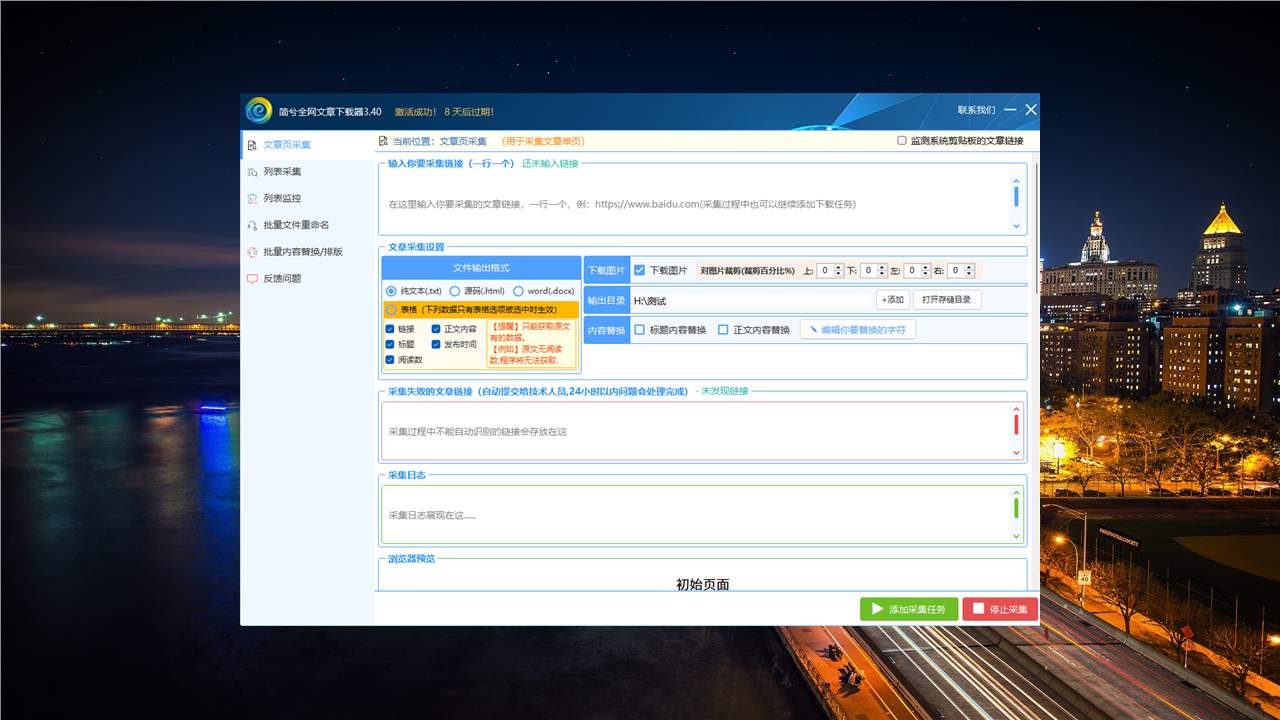The image size is (1280, 720).
Task: Click the 反馈问题 chat bubble icon
Action: point(252,279)
